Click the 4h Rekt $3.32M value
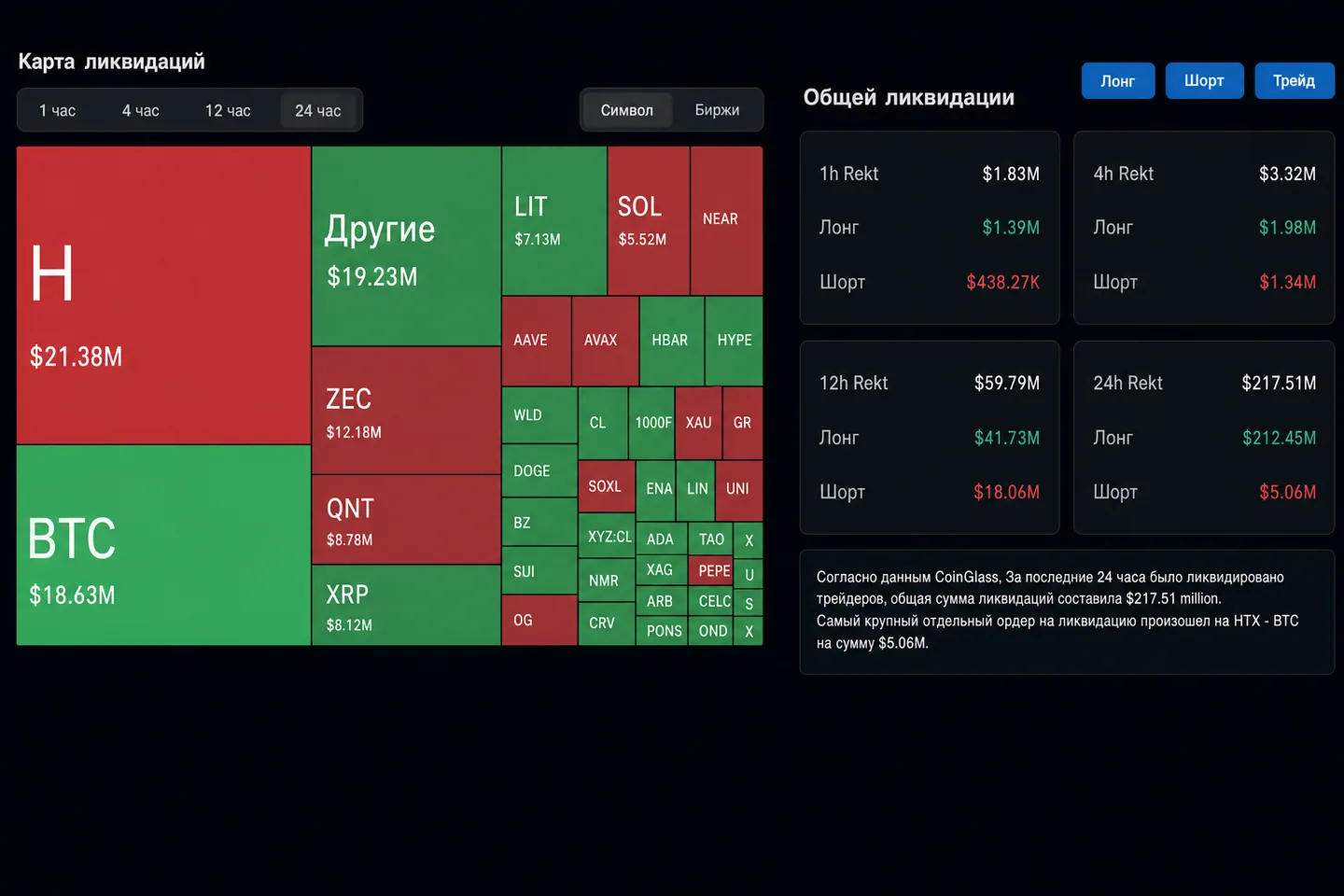Screen dimensions: 1344x896 click(1287, 174)
